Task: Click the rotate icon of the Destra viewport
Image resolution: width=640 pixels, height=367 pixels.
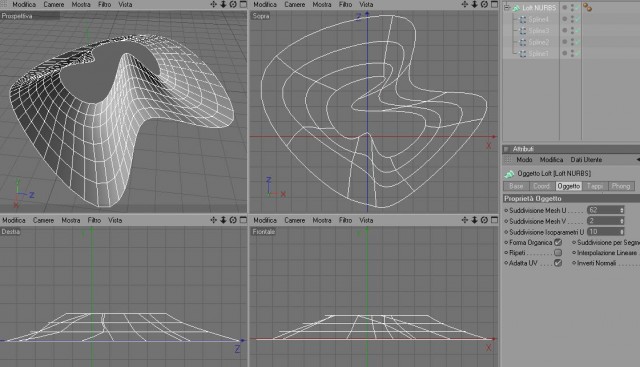Action: [233, 220]
